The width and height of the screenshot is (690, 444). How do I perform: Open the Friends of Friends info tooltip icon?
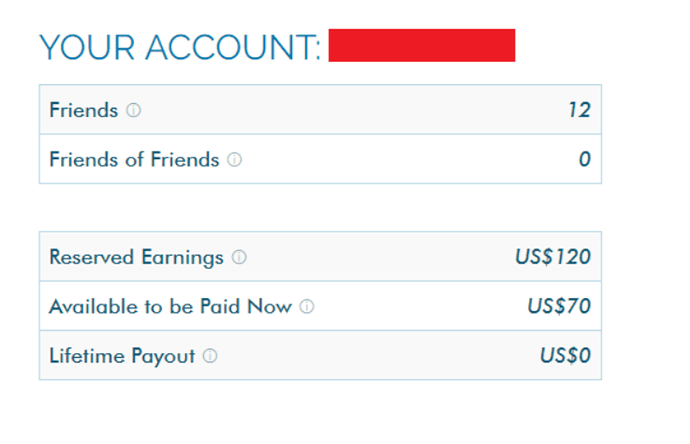[234, 159]
